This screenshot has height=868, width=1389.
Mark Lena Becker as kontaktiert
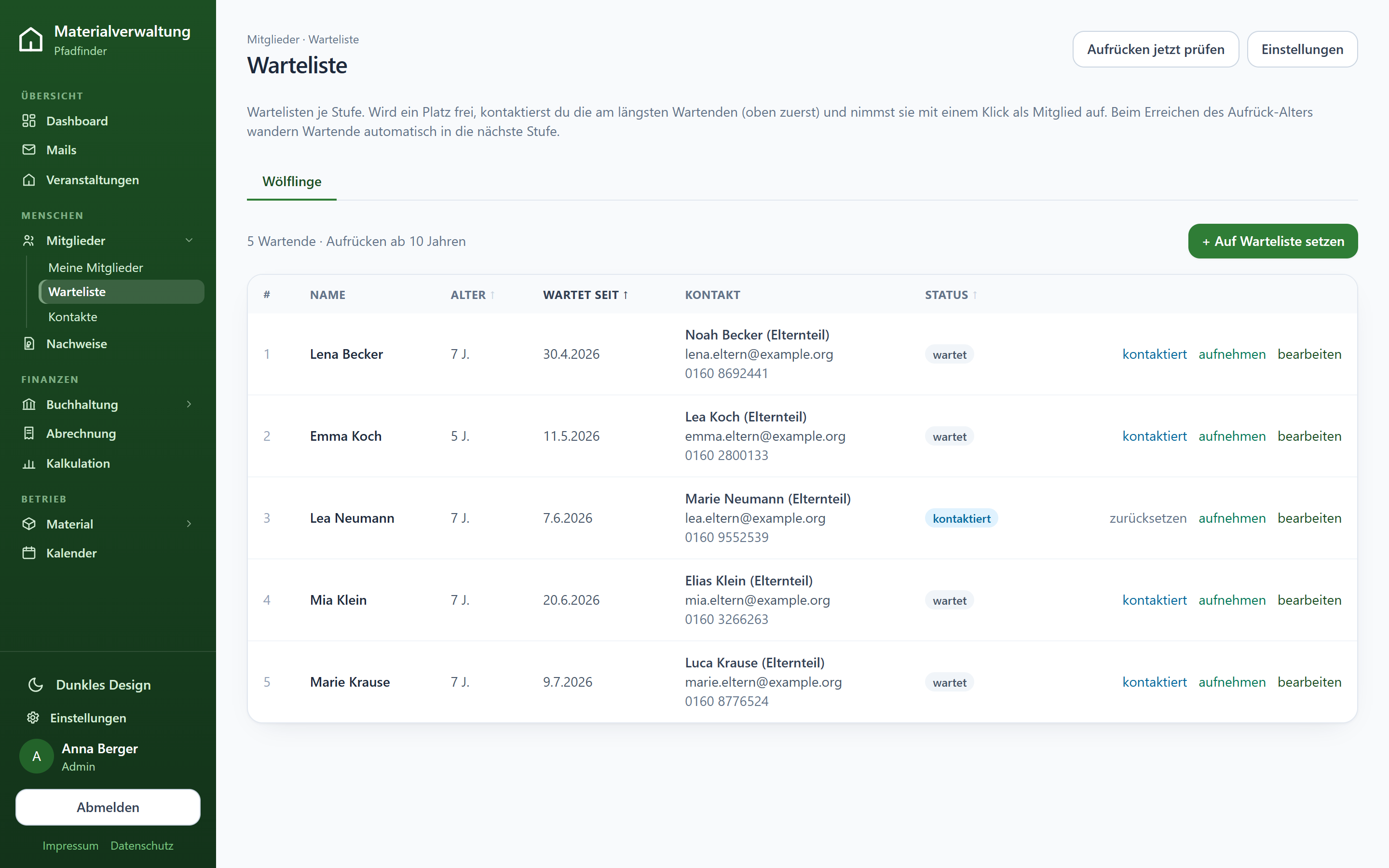1154,354
